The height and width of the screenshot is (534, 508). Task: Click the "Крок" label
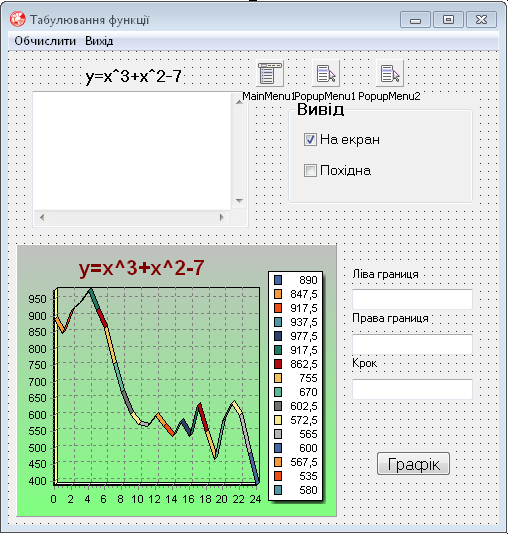364,363
